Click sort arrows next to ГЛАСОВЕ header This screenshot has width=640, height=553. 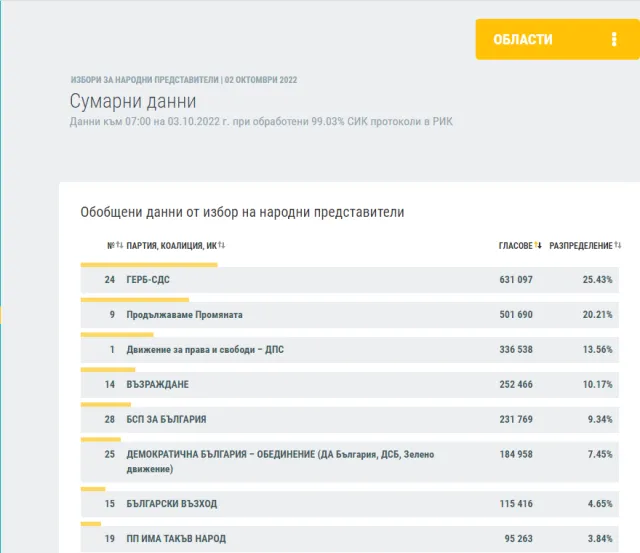coord(538,245)
